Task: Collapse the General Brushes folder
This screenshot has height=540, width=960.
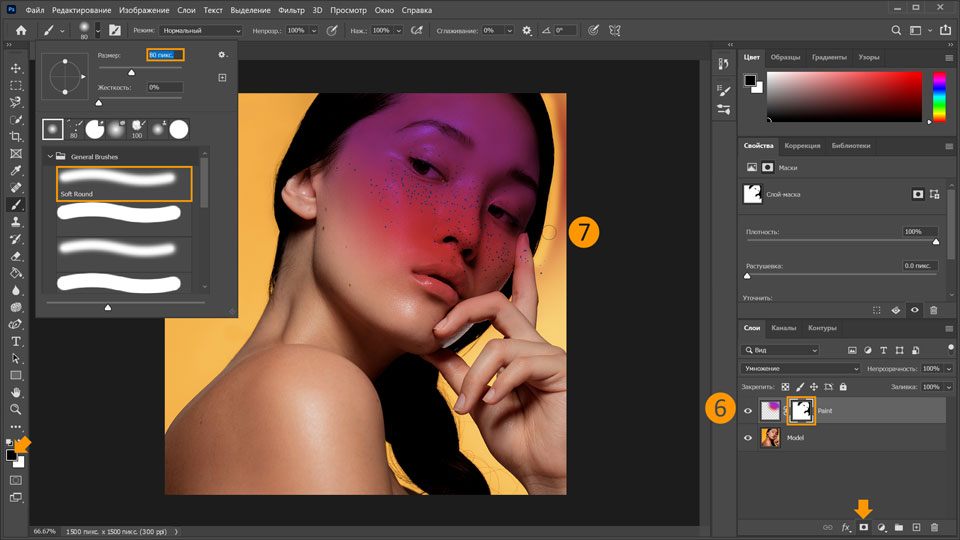Action: [49, 157]
